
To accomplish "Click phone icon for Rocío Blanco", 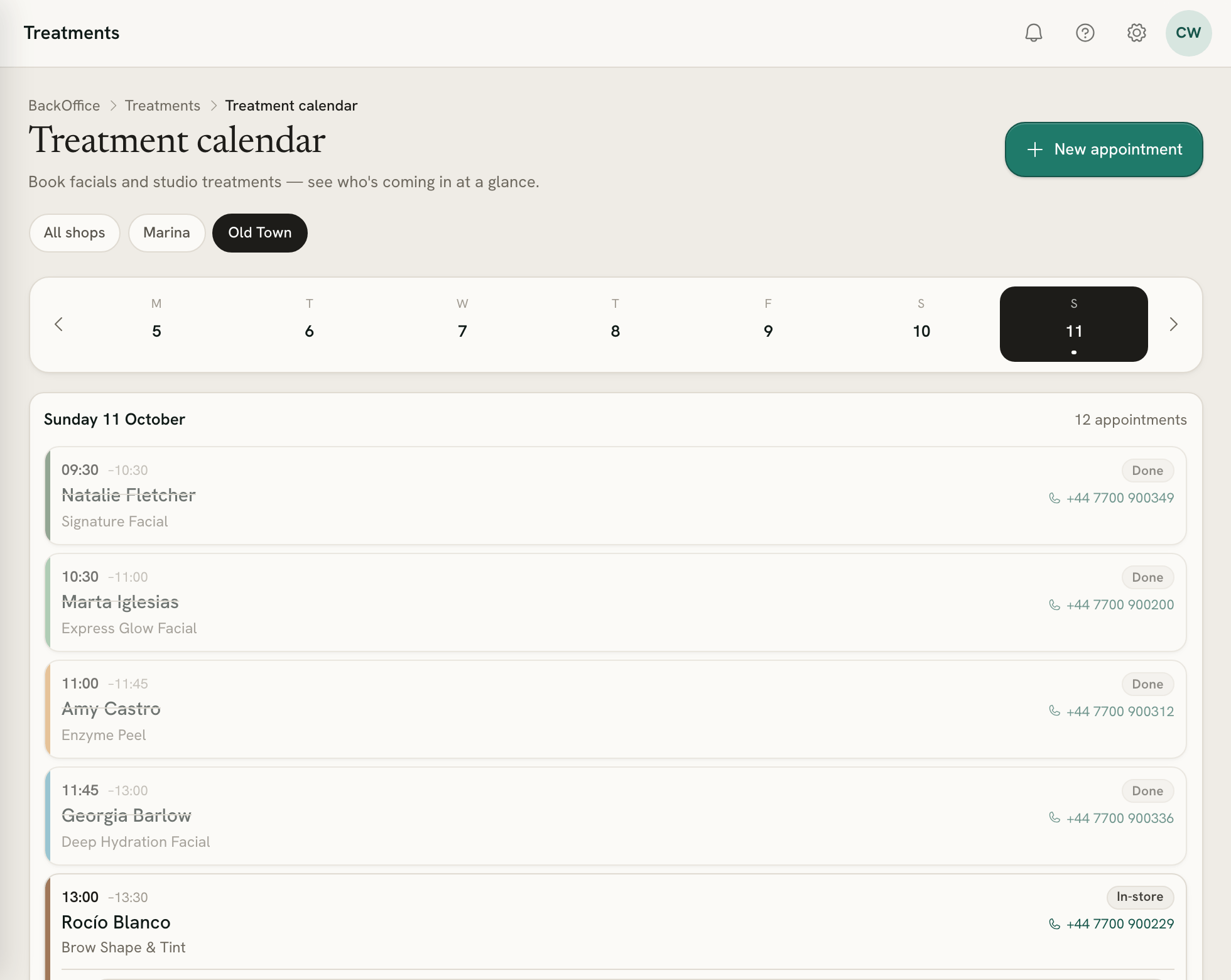I will pyautogui.click(x=1055, y=923).
